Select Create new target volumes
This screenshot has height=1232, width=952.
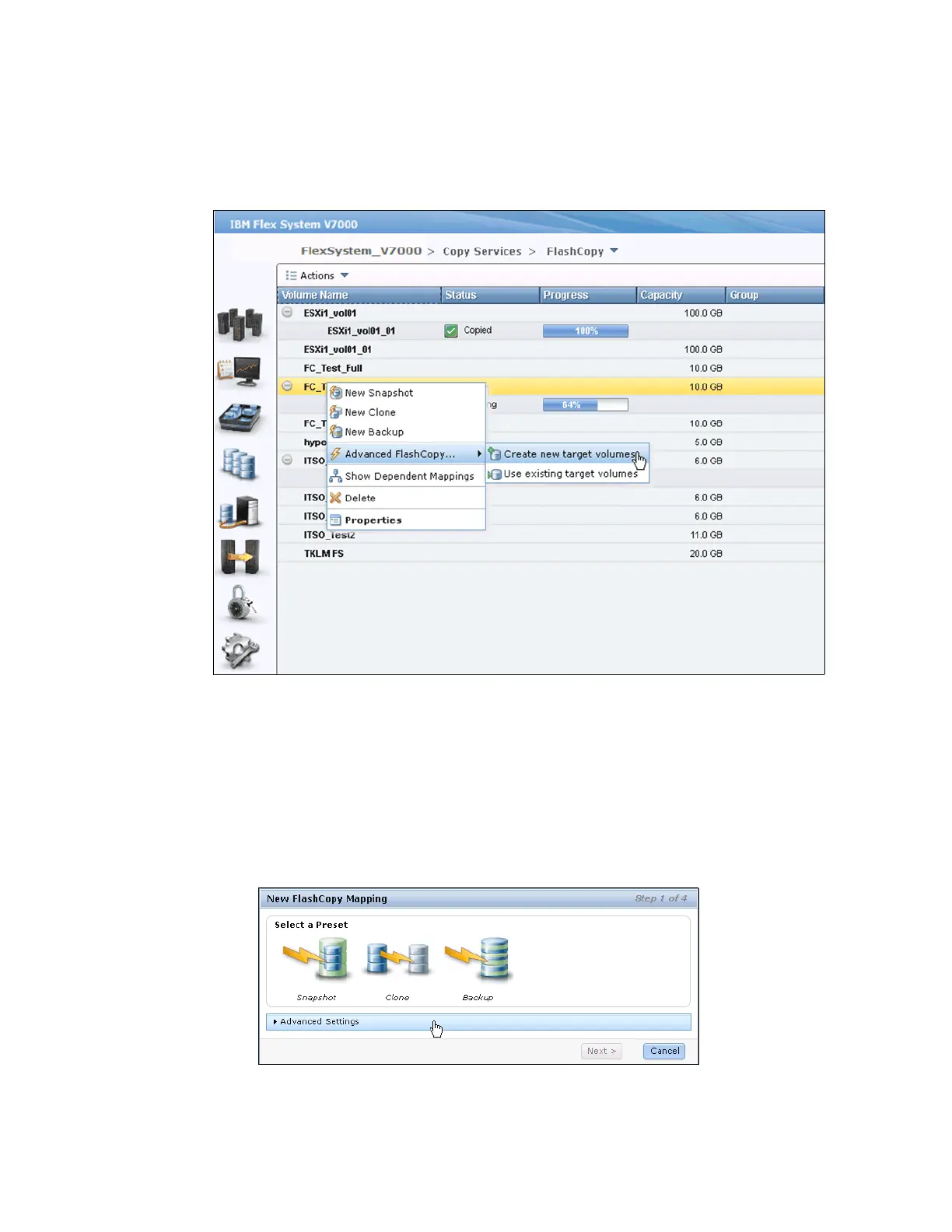(x=568, y=454)
